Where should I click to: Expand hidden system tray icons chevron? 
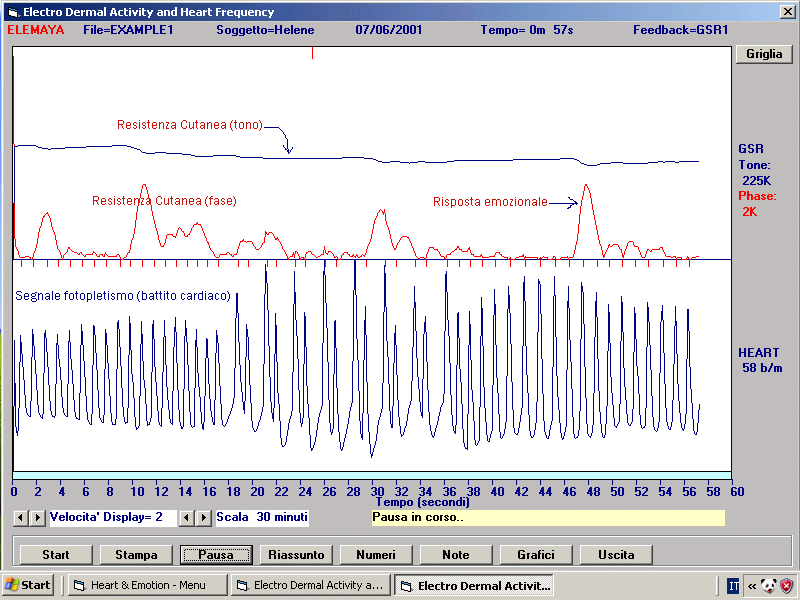pos(751,585)
